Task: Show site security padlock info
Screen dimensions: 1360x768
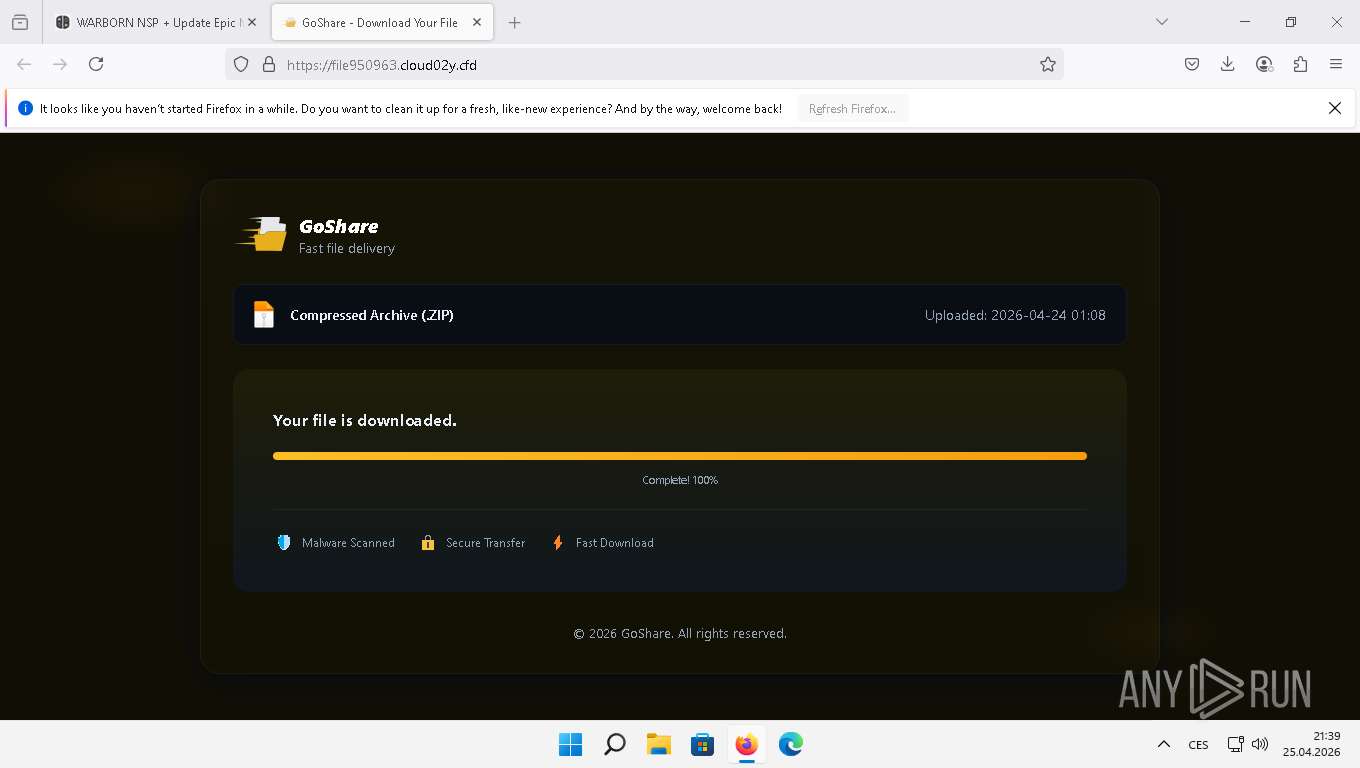Action: 268,64
